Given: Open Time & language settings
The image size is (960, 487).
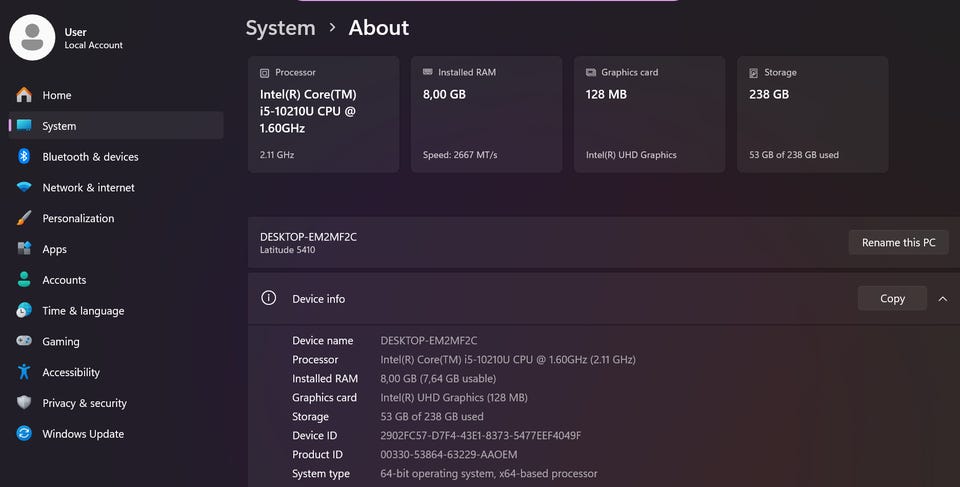Looking at the screenshot, I should (x=116, y=310).
